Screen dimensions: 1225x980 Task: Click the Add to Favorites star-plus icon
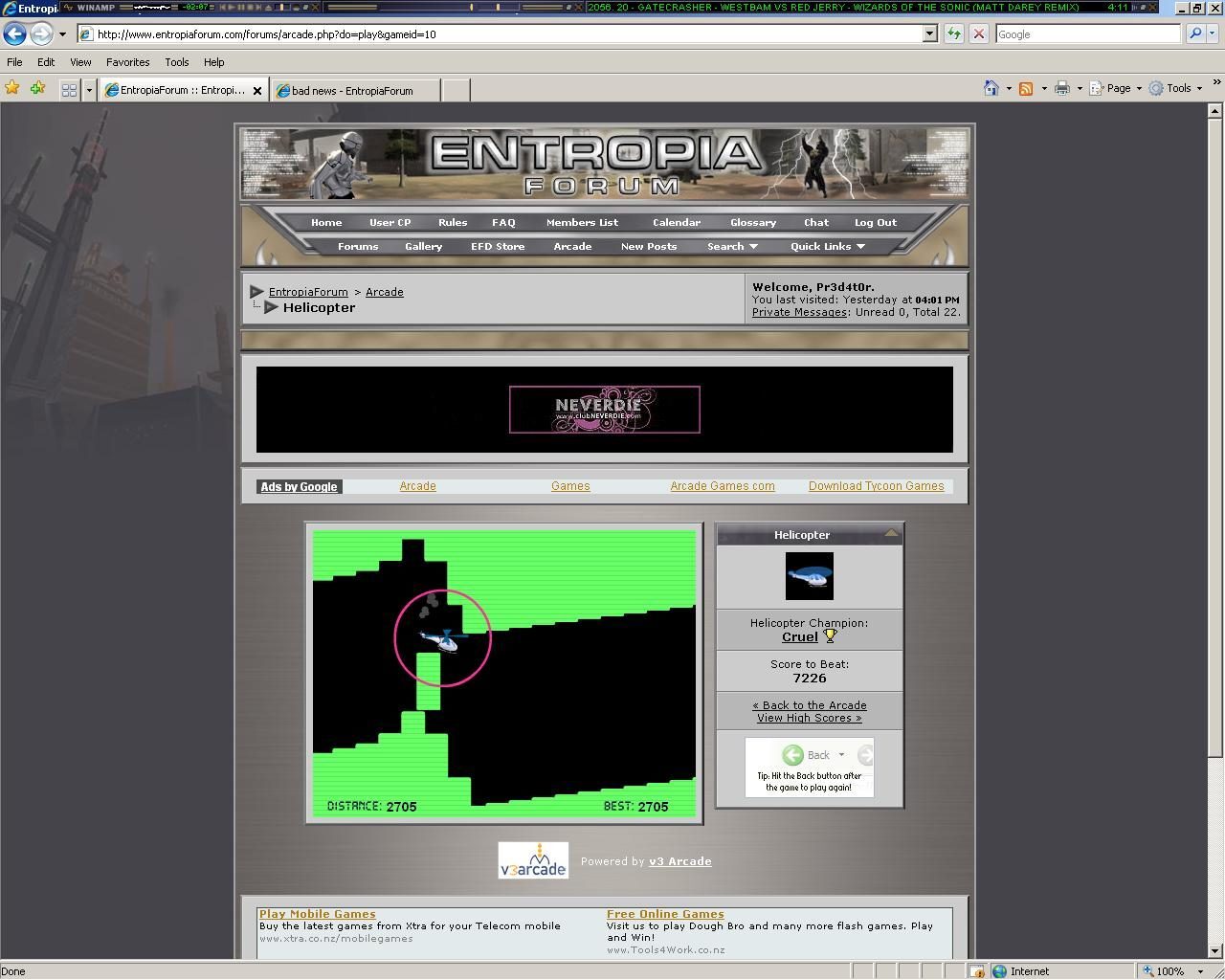tap(37, 87)
